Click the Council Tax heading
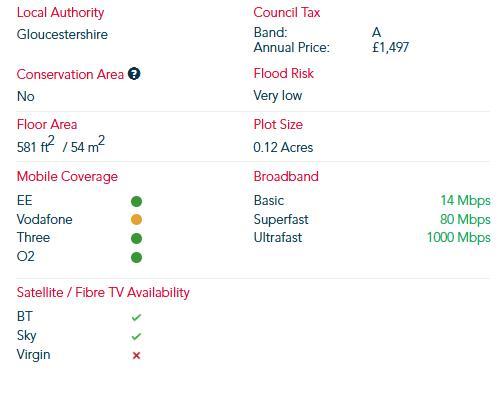This screenshot has width=500, height=402. point(287,12)
